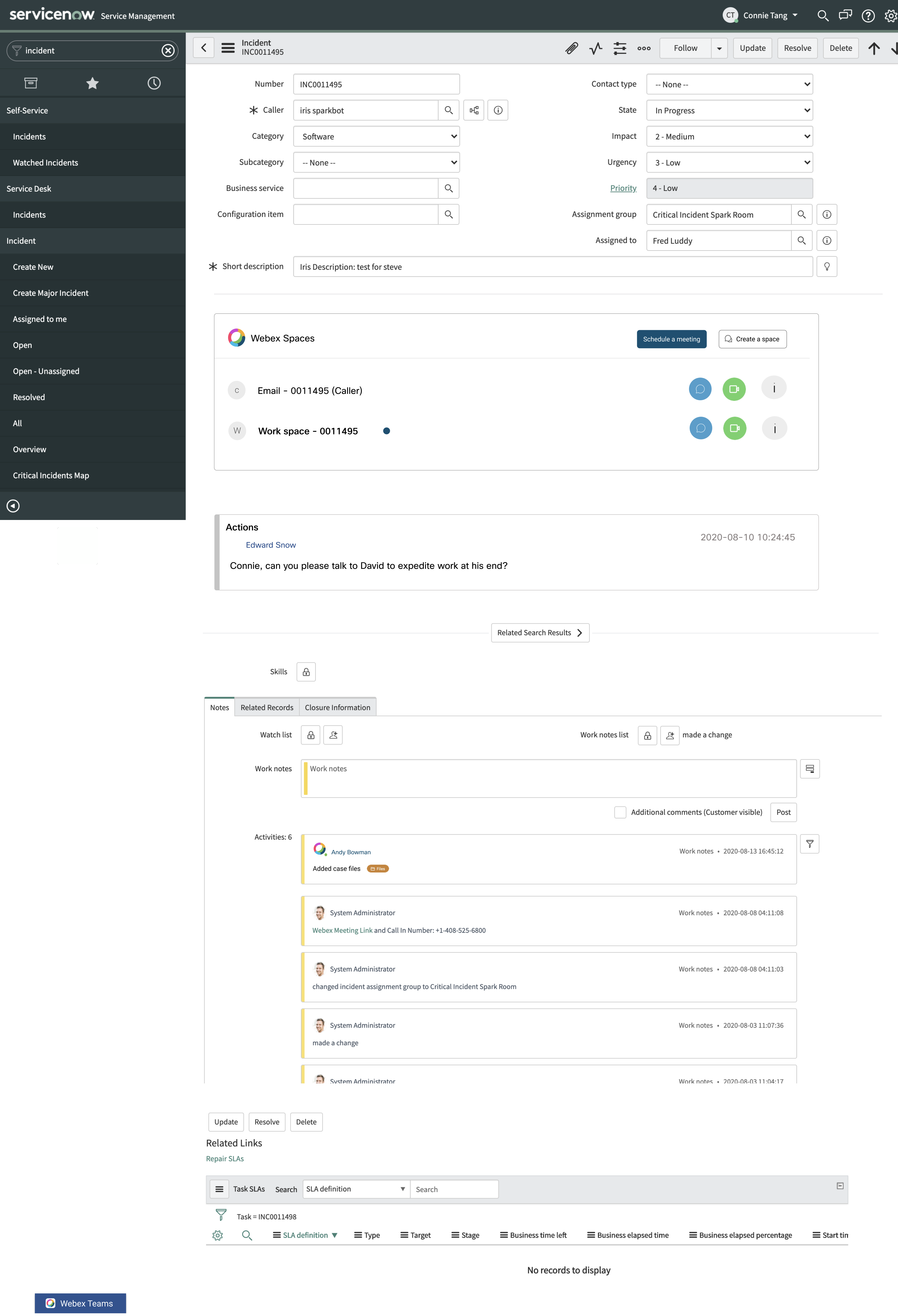Open Create Major Incident module

[x=93, y=293]
